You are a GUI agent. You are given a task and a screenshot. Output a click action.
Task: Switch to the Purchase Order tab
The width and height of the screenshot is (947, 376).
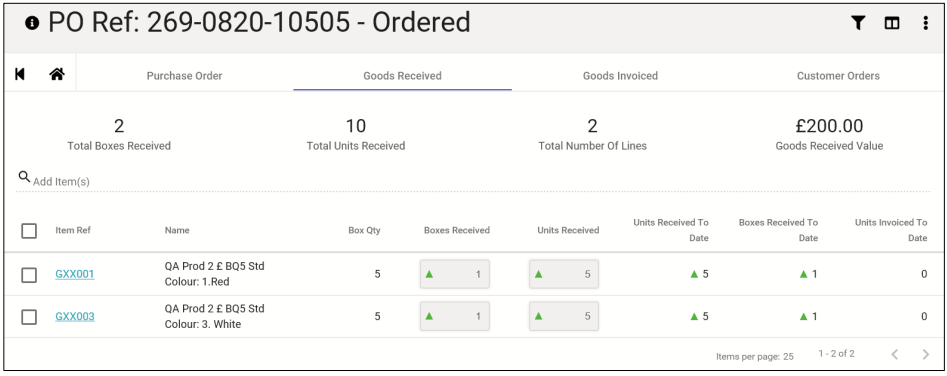click(184, 76)
